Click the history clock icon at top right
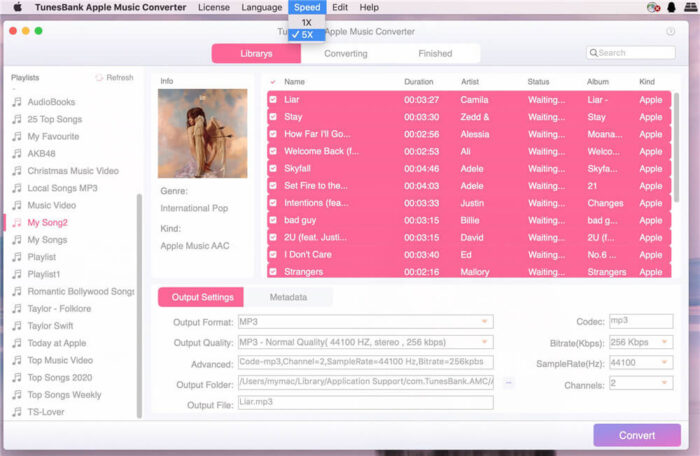700x456 pixels. coord(670,31)
